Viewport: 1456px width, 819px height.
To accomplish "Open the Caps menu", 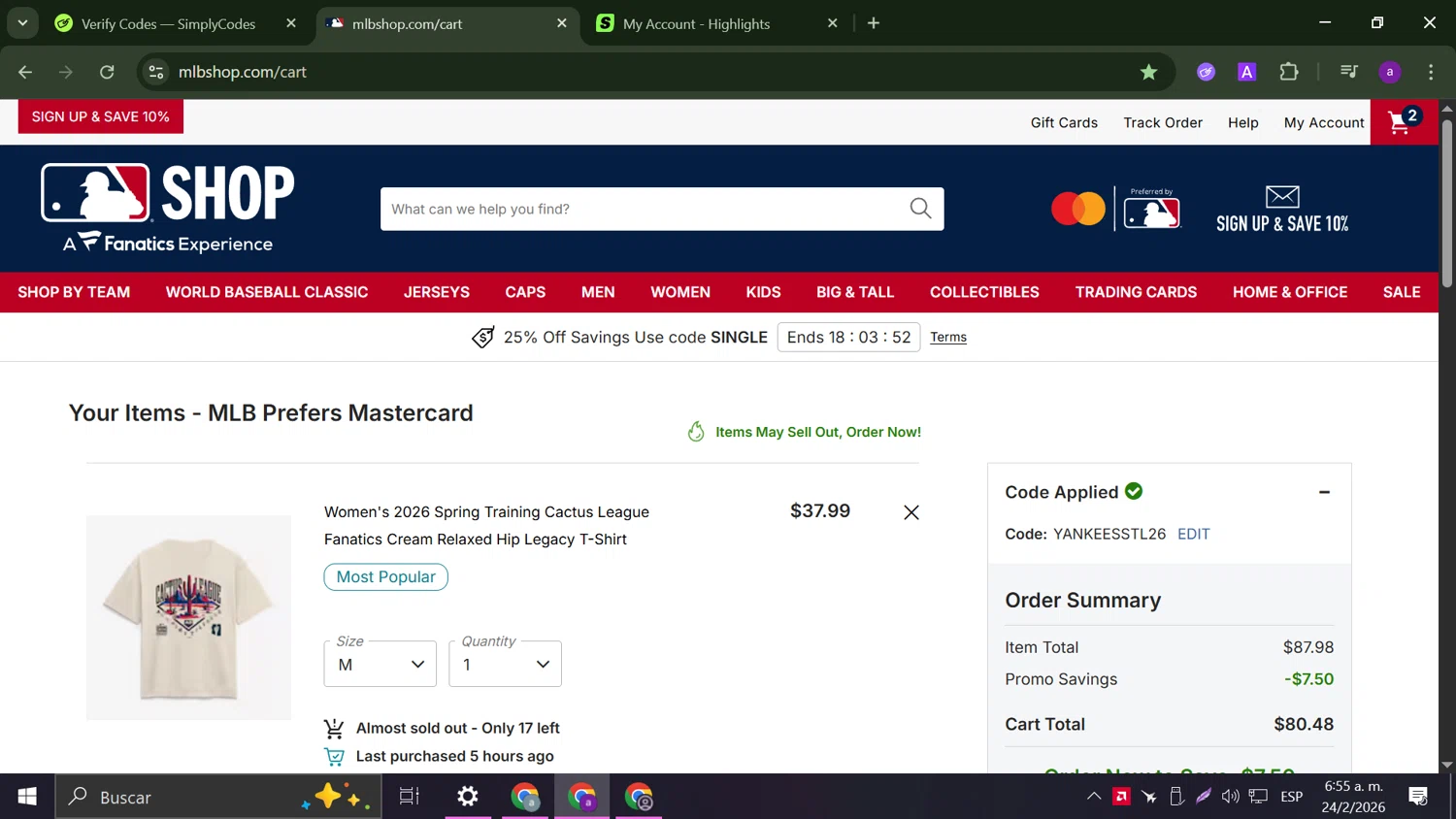I will point(525,292).
